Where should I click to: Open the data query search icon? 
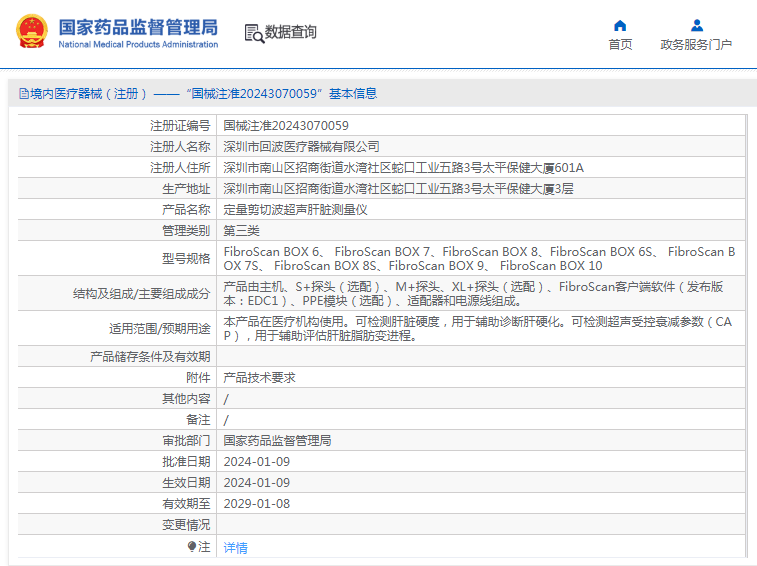254,33
